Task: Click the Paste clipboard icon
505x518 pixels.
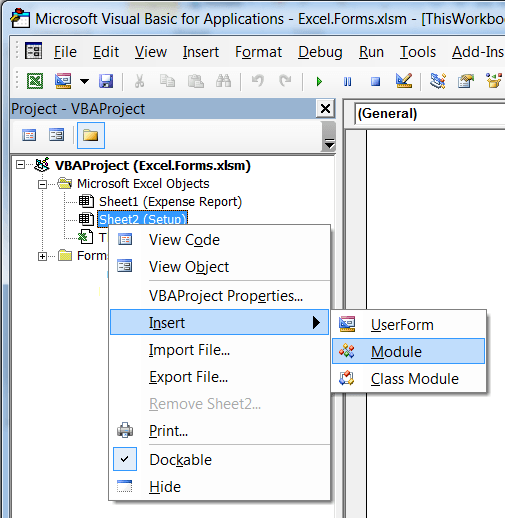Action: coord(196,81)
